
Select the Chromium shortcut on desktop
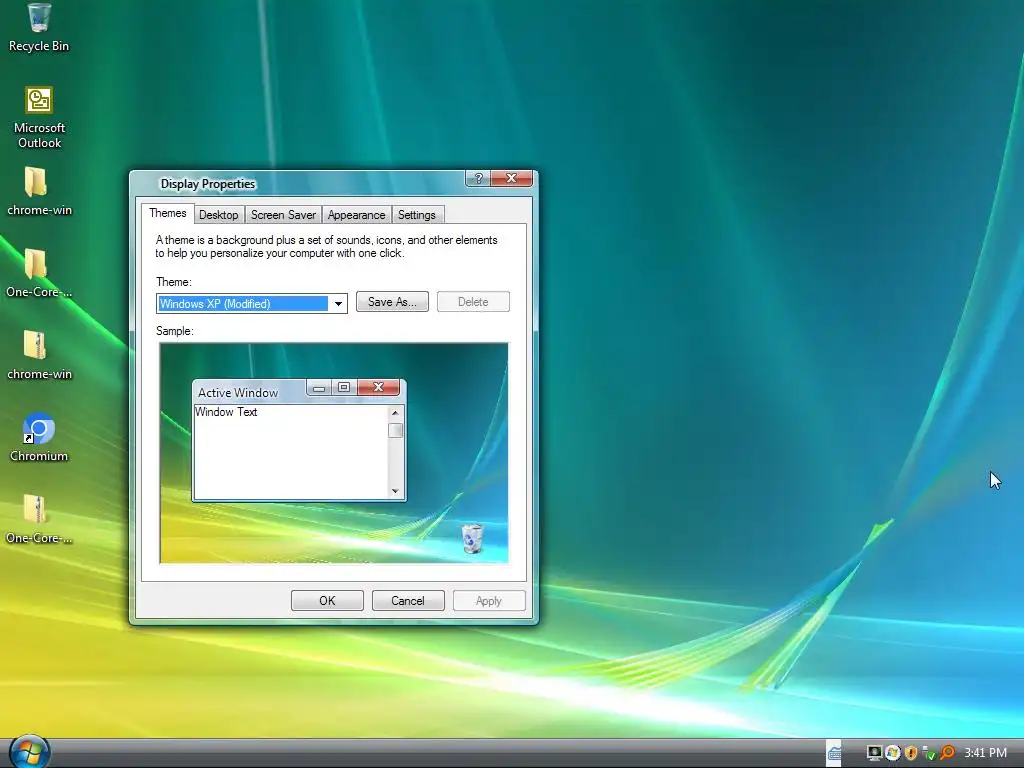tap(39, 438)
